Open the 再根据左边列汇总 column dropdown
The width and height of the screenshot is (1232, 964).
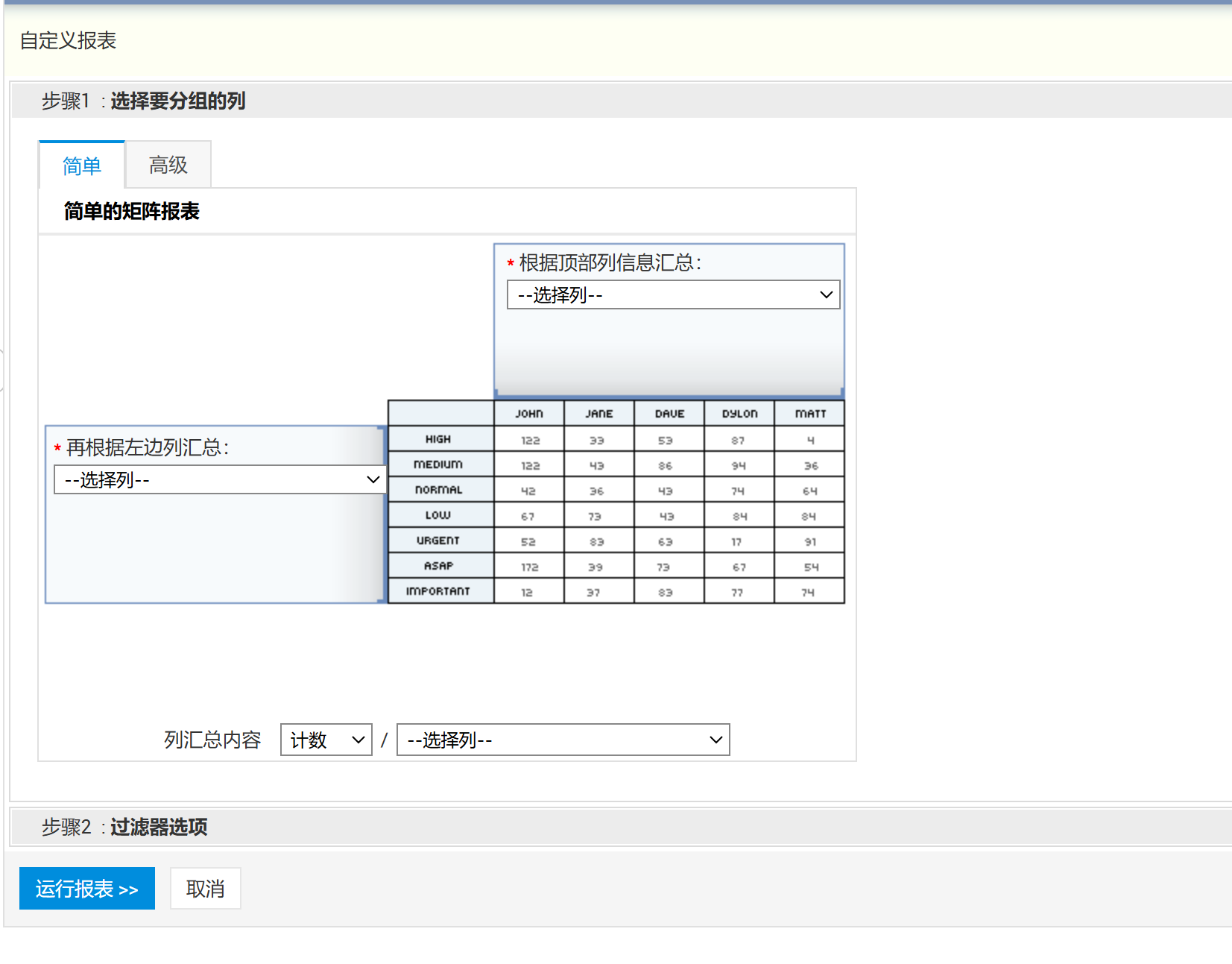[x=220, y=480]
